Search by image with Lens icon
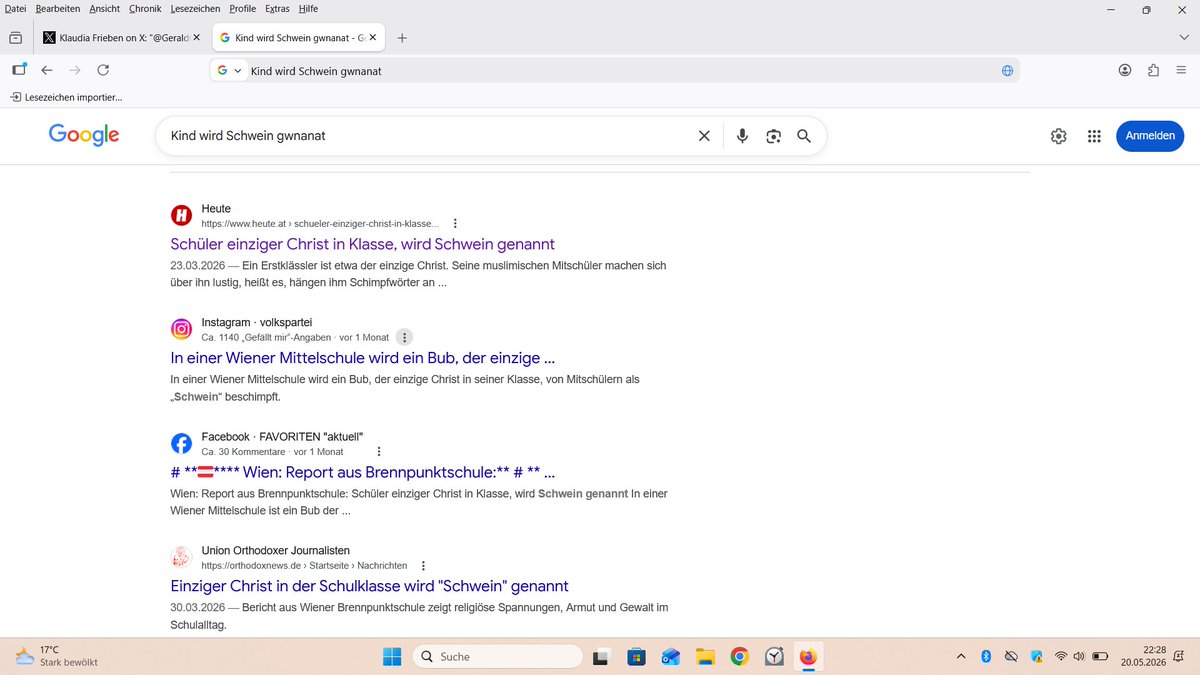The height and width of the screenshot is (675, 1200). click(773, 136)
